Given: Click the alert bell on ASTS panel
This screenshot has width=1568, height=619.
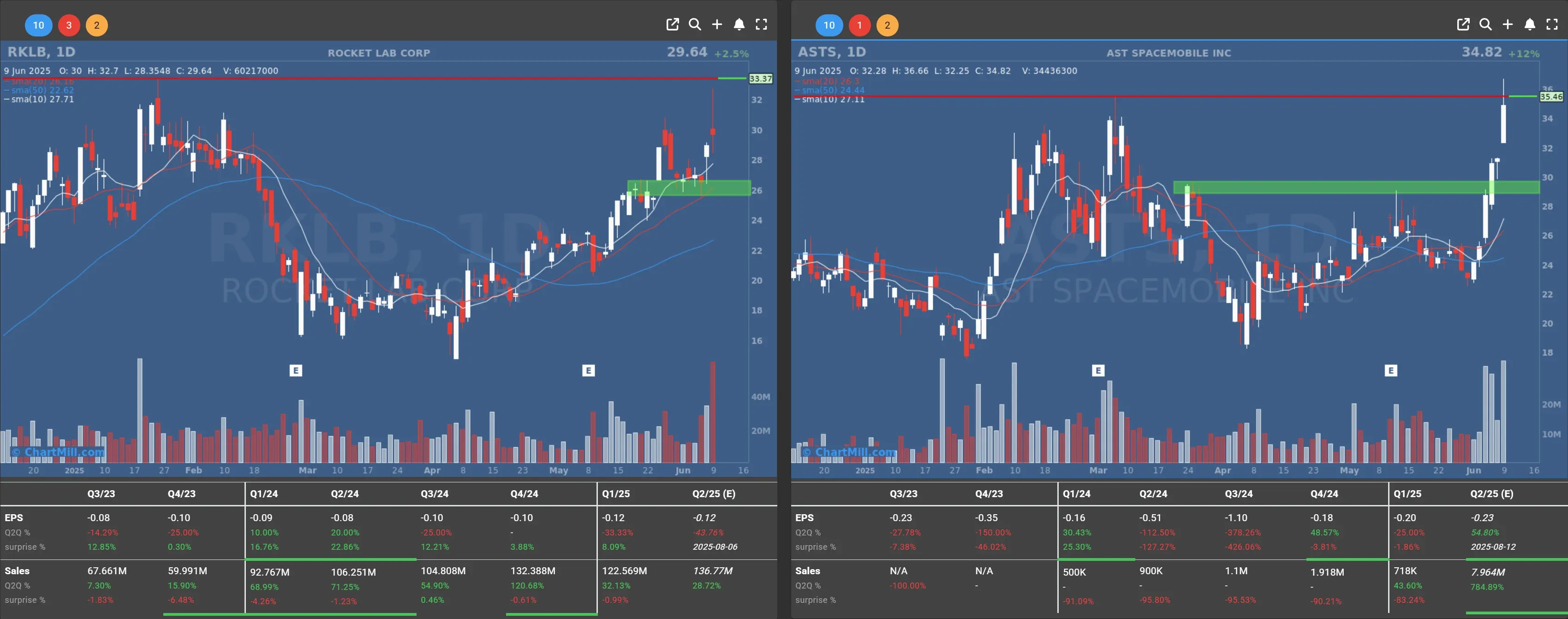Looking at the screenshot, I should (x=1530, y=24).
